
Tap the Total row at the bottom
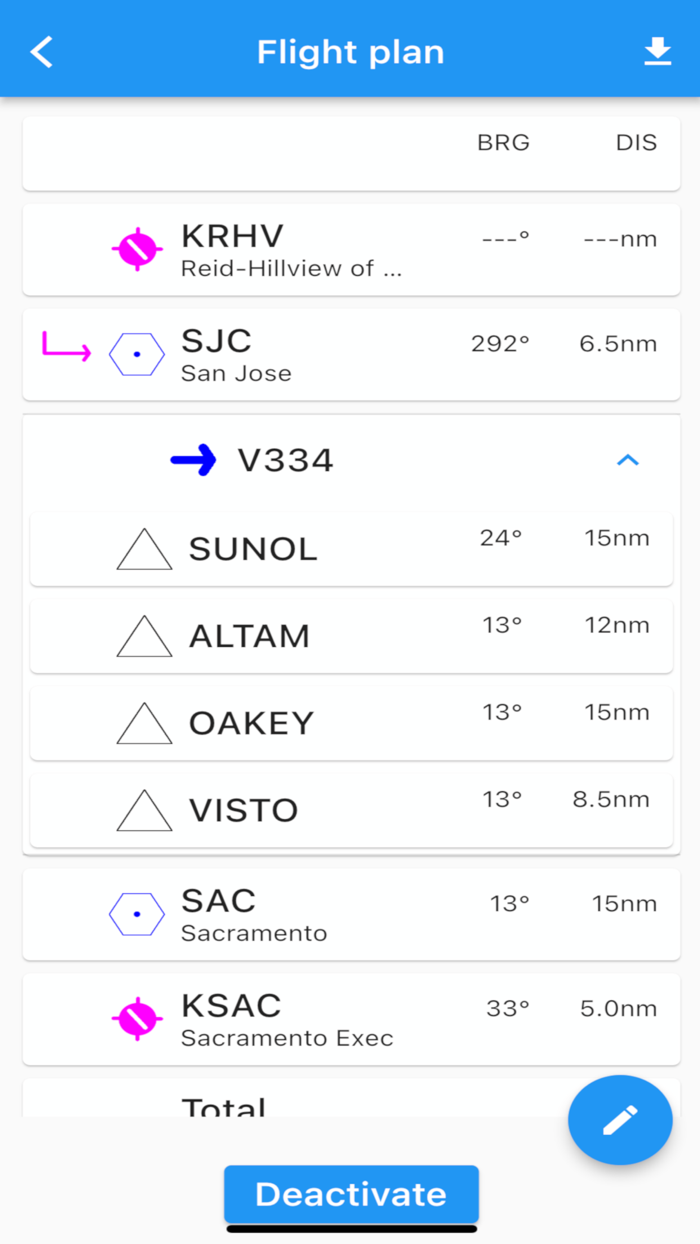(300, 1105)
